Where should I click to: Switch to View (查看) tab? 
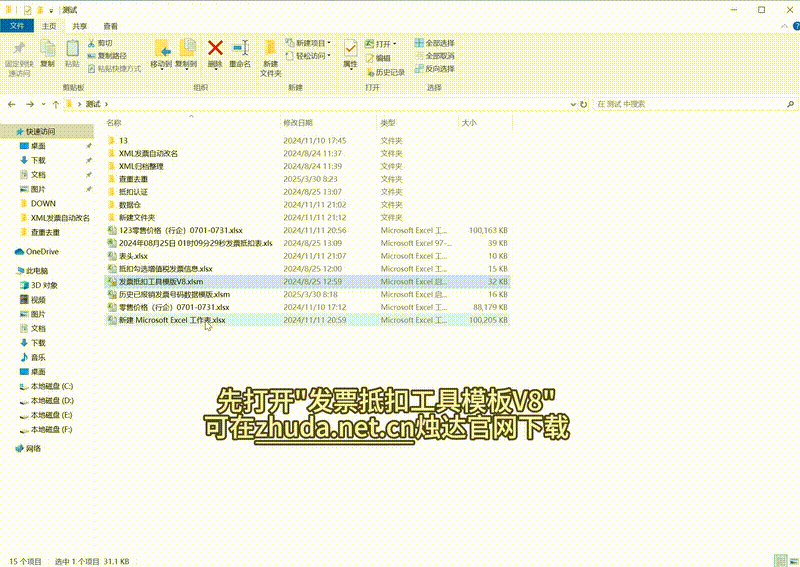click(x=110, y=26)
